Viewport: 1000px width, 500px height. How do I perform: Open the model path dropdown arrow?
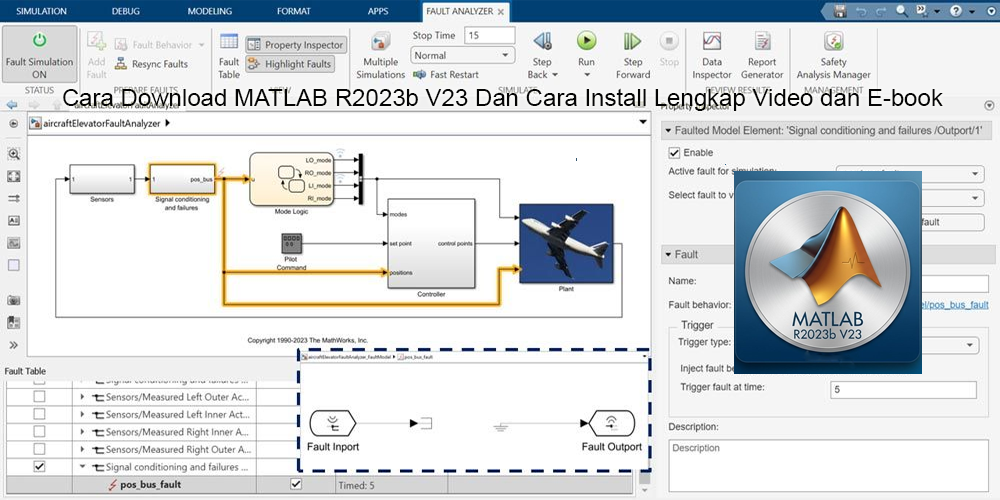pos(643,122)
